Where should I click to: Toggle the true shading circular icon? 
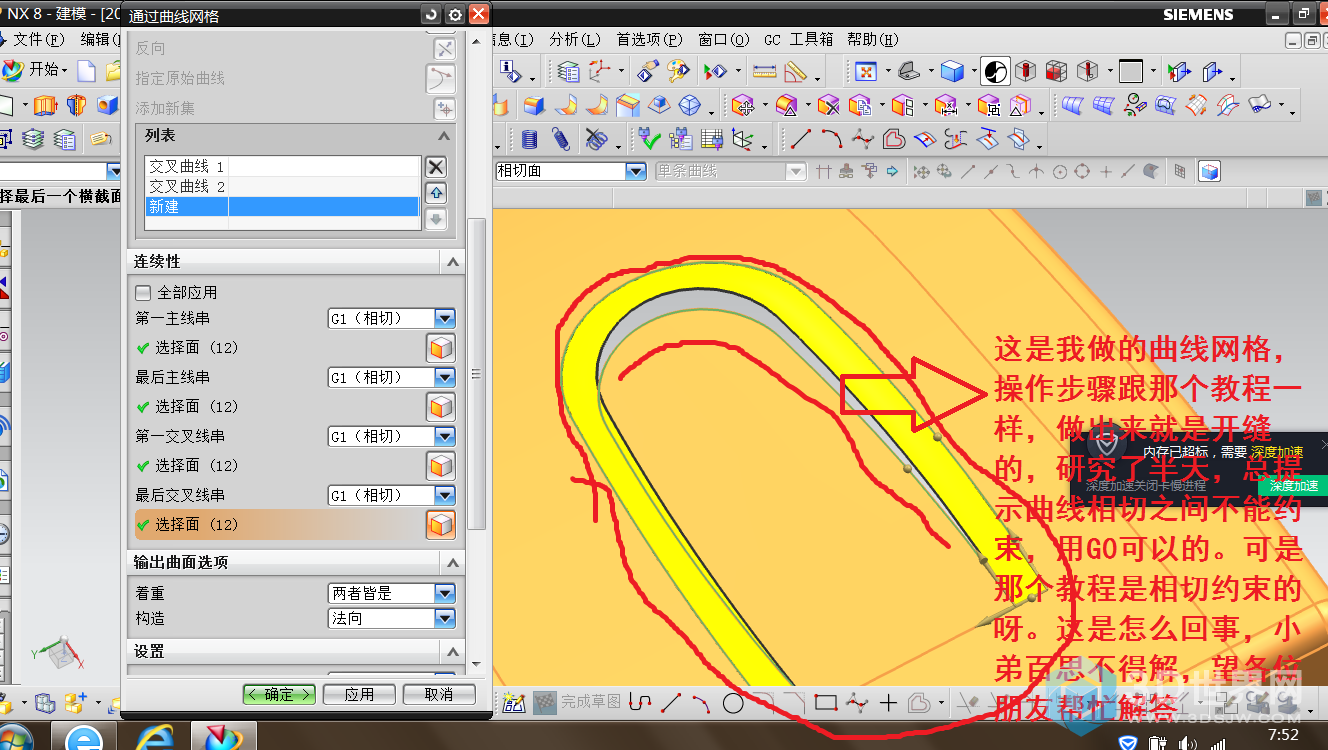pyautogui.click(x=995, y=71)
